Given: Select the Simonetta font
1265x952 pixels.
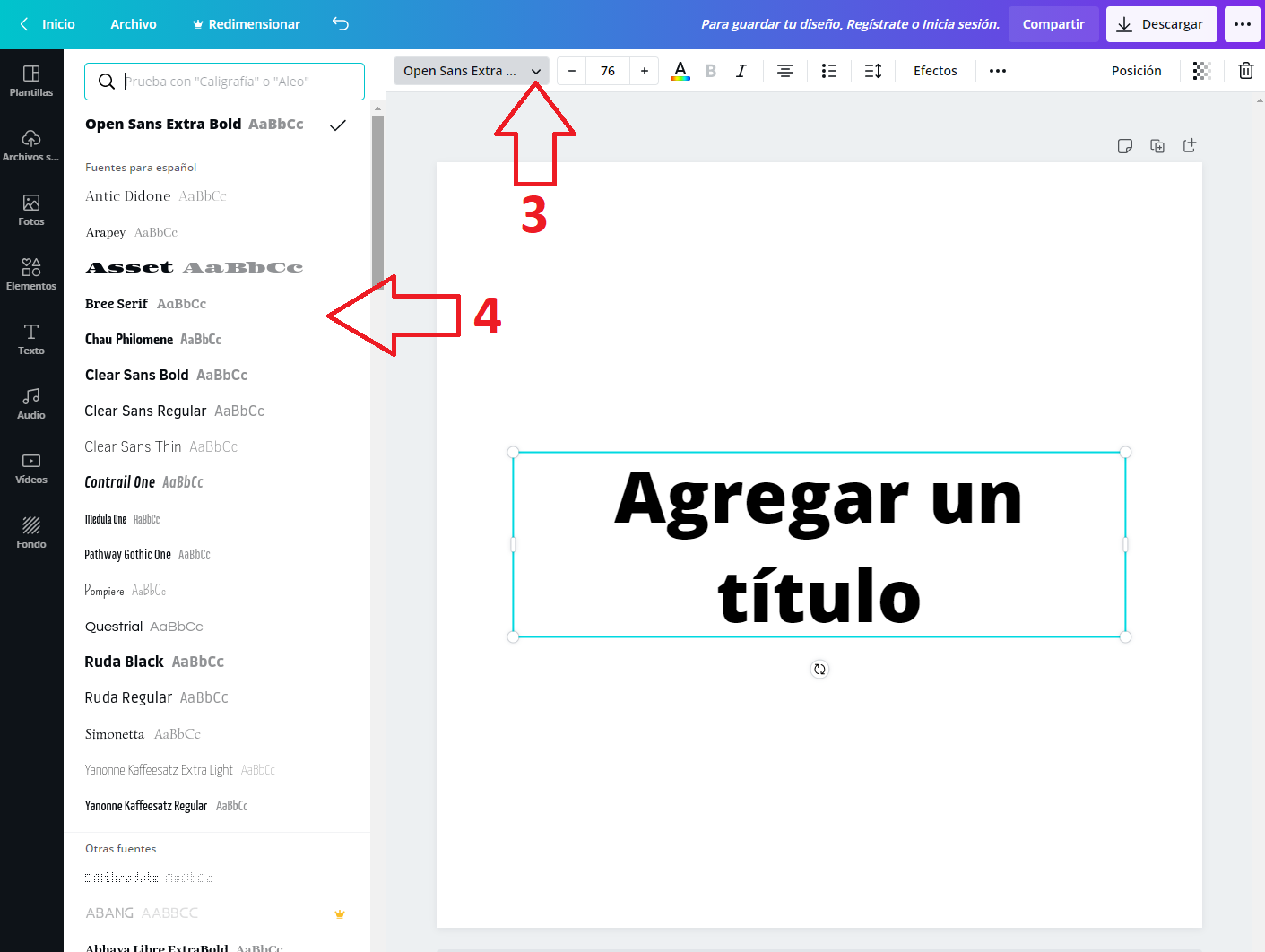Looking at the screenshot, I should point(217,734).
